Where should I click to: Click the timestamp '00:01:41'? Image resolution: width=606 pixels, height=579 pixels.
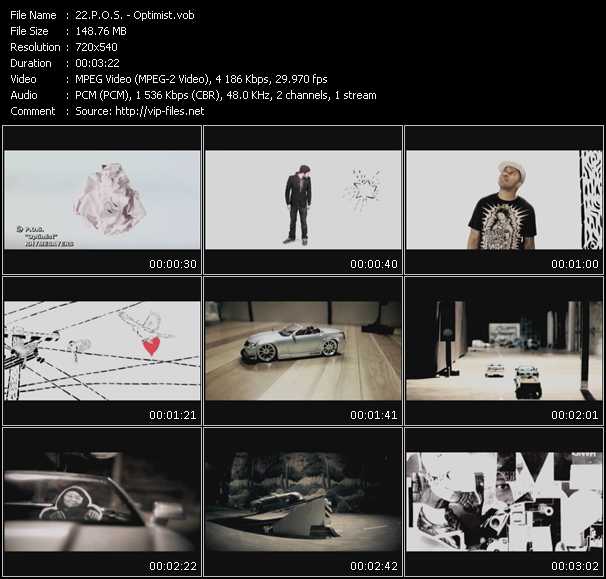point(374,415)
